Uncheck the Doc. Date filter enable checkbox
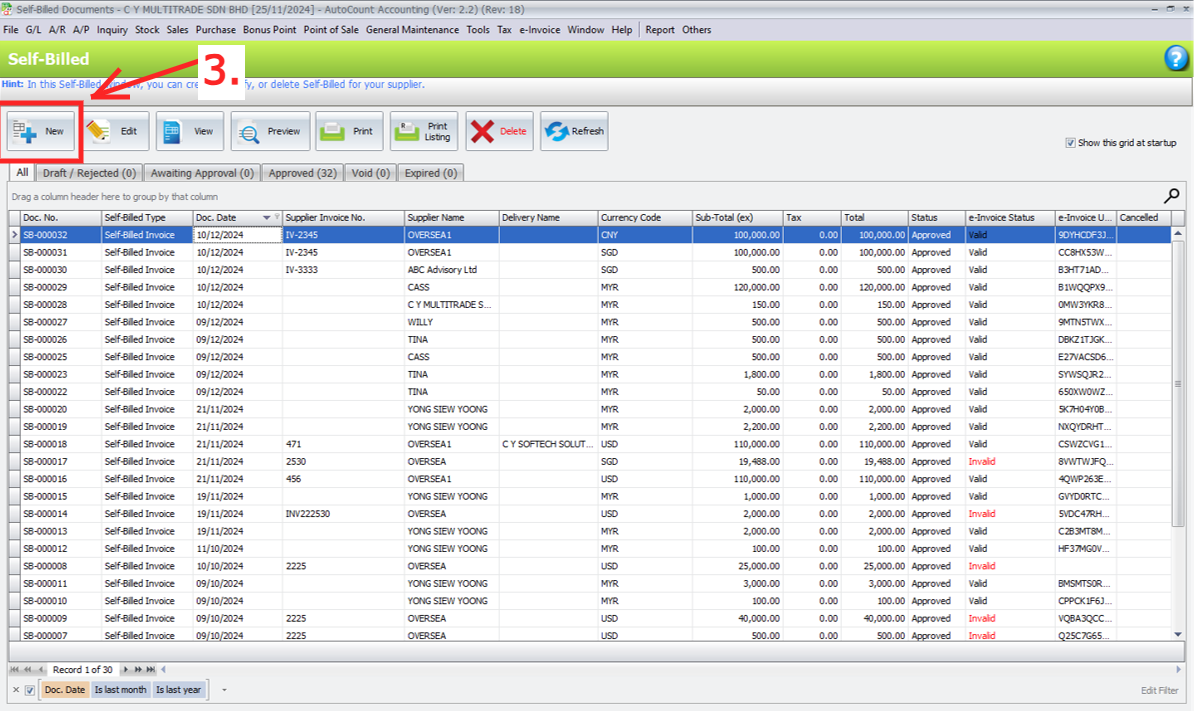The width and height of the screenshot is (1200, 711). (30, 690)
